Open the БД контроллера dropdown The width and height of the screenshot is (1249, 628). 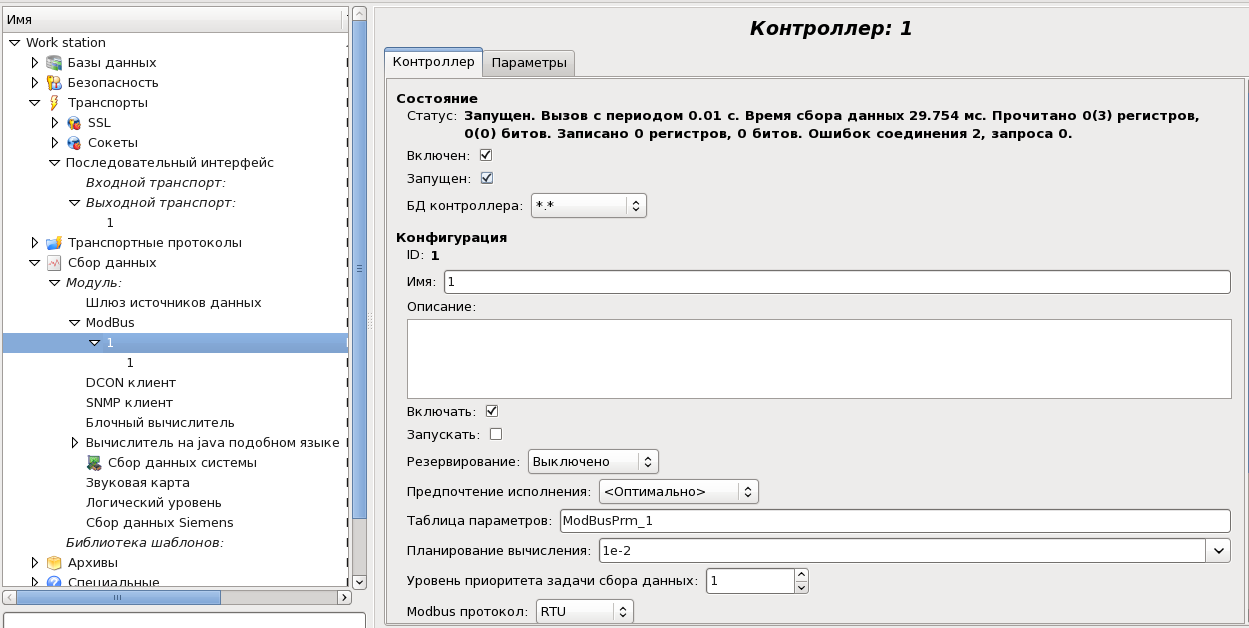click(x=589, y=206)
